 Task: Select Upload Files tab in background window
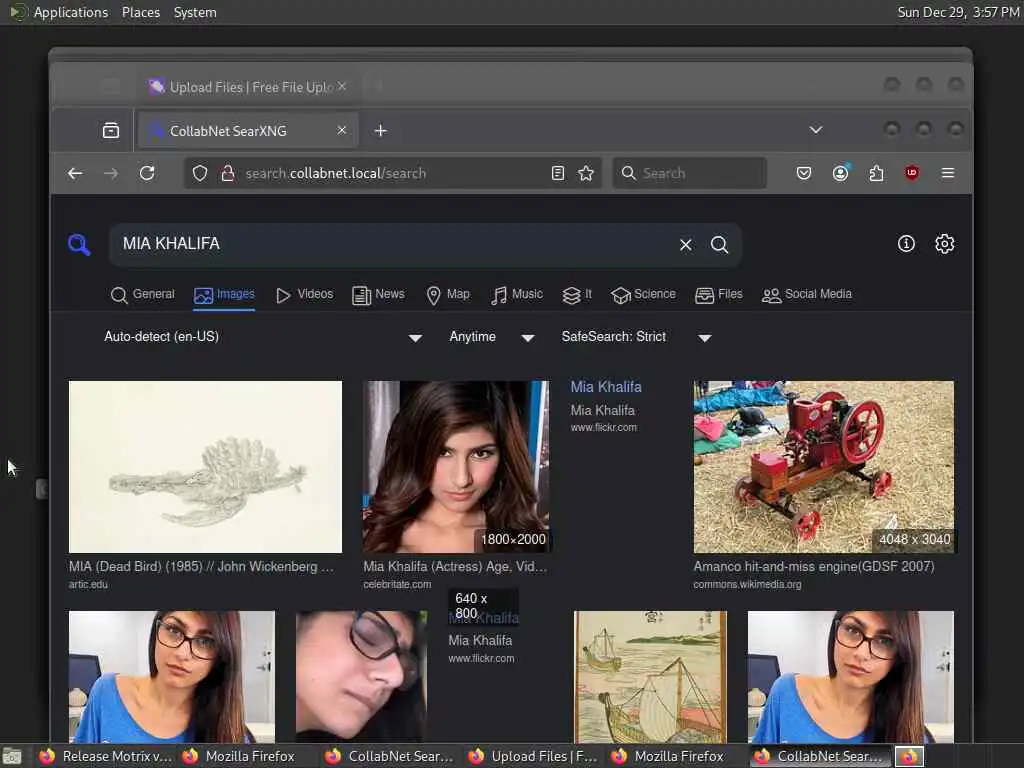pos(248,86)
